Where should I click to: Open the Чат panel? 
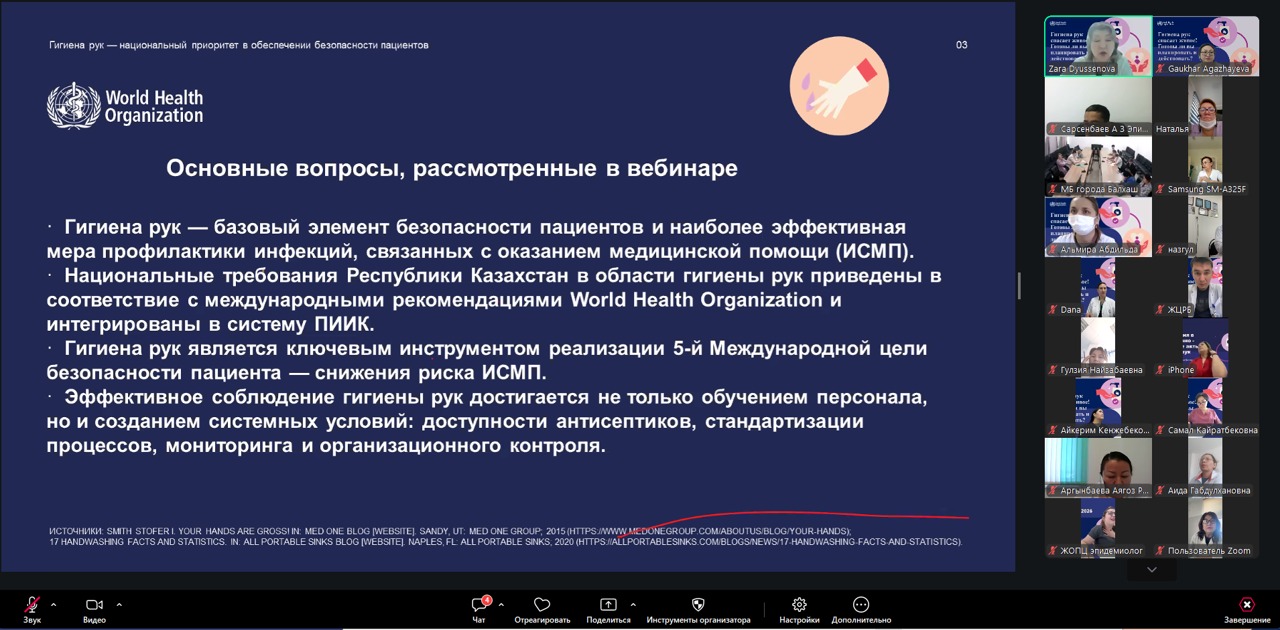click(479, 605)
